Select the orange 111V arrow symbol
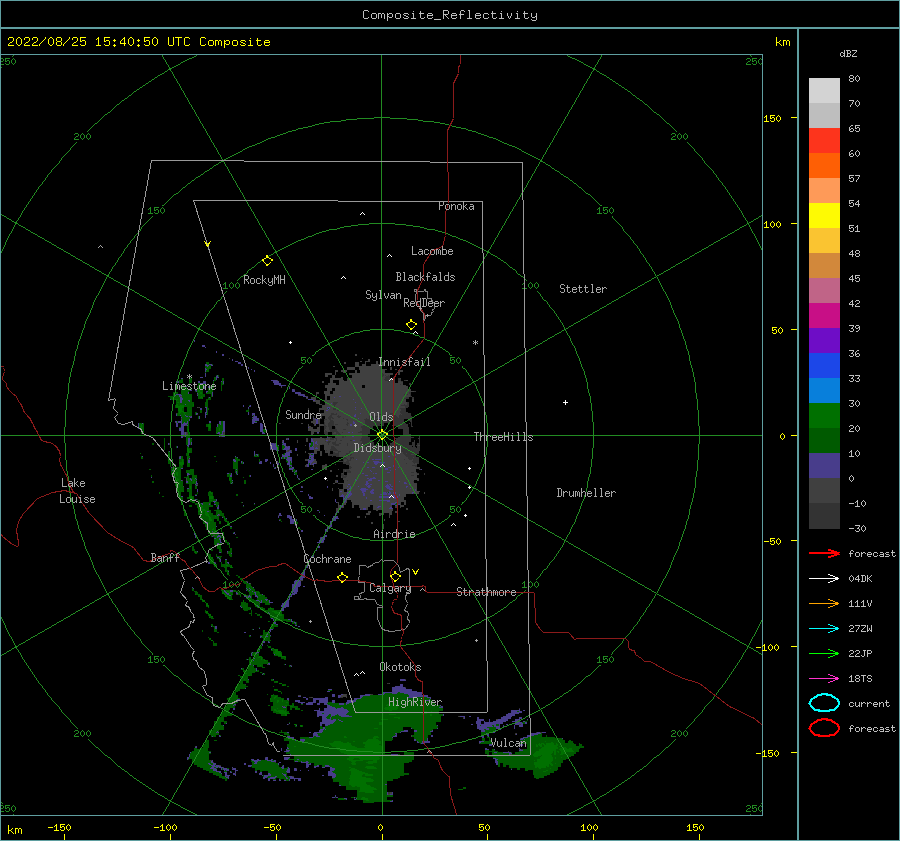The image size is (900, 841). click(824, 603)
